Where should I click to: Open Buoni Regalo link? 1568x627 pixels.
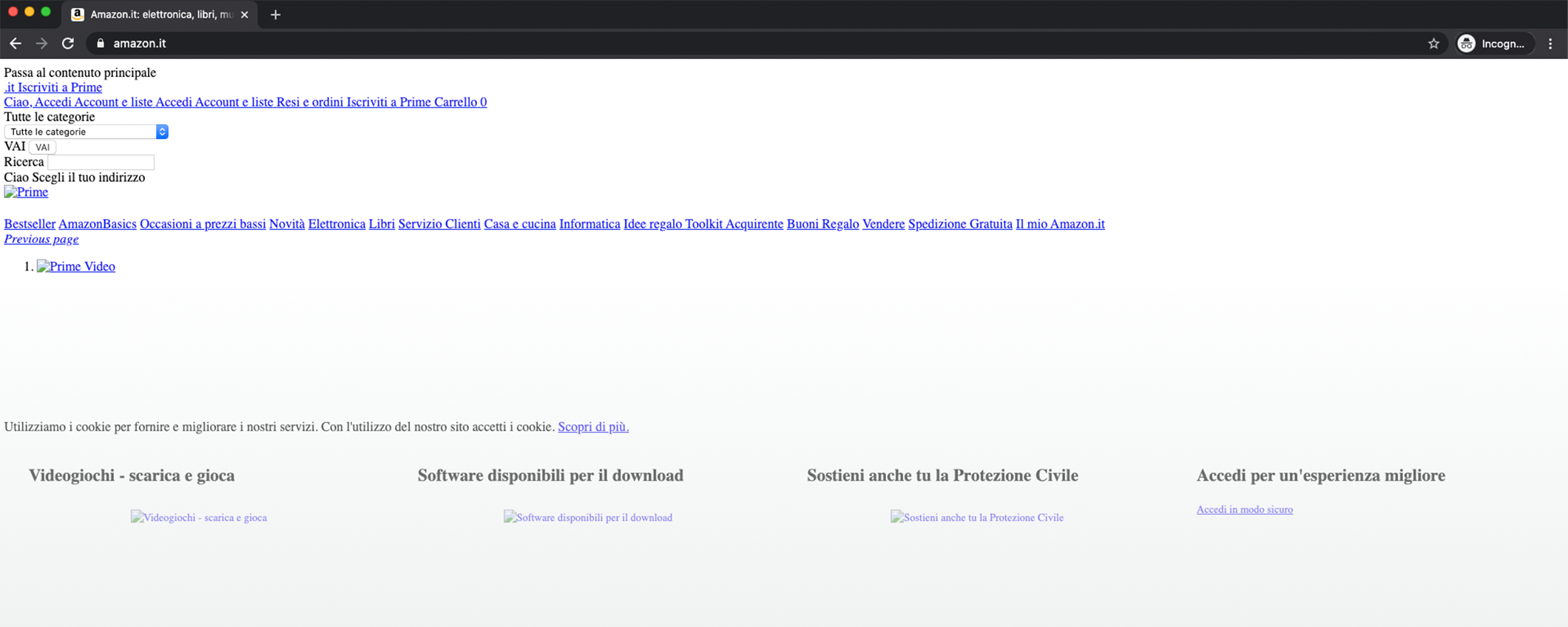[x=822, y=224]
